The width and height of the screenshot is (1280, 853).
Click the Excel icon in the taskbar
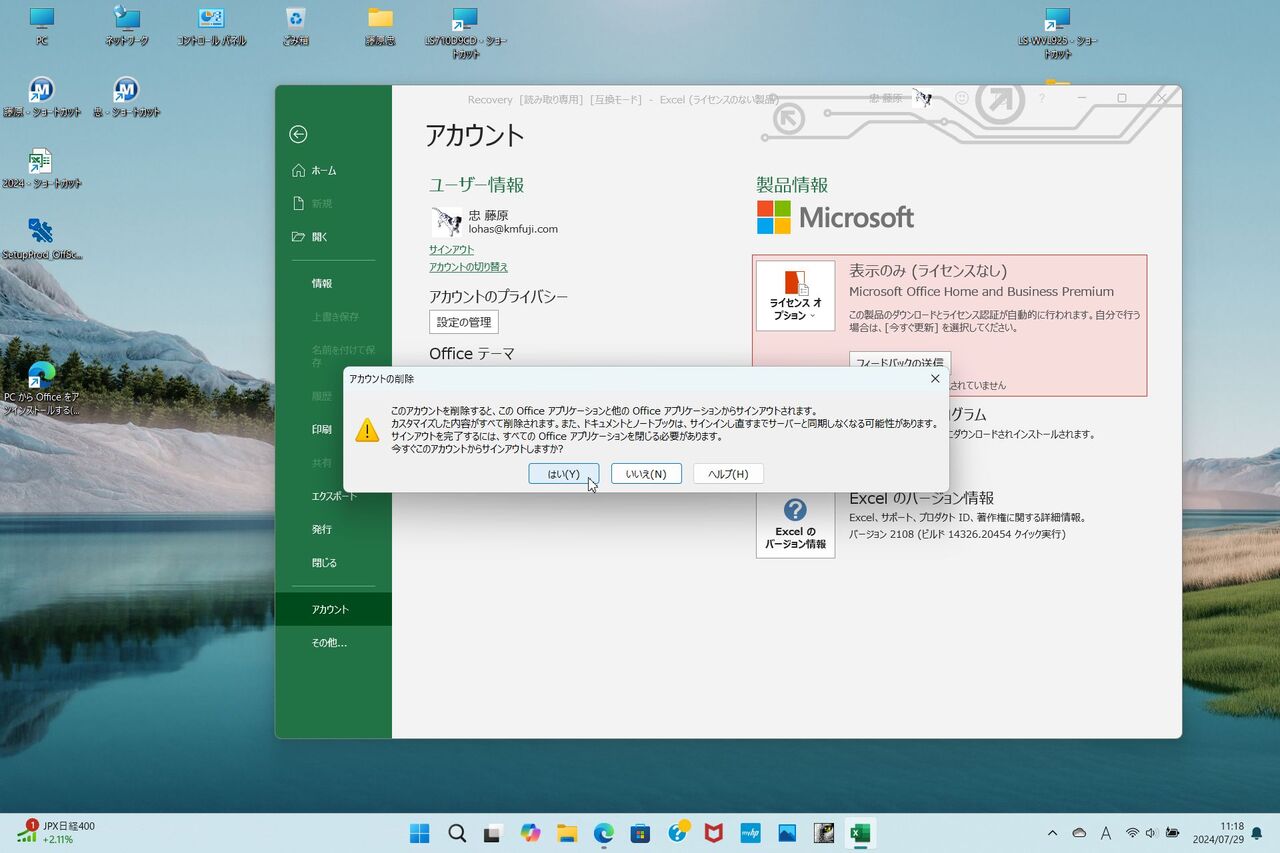point(860,833)
